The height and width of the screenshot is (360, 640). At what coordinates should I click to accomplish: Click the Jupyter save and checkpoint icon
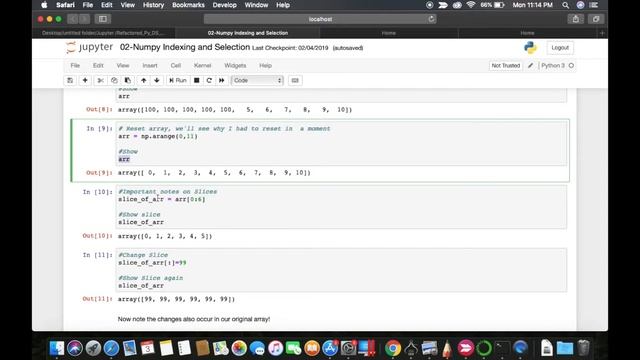coord(70,80)
